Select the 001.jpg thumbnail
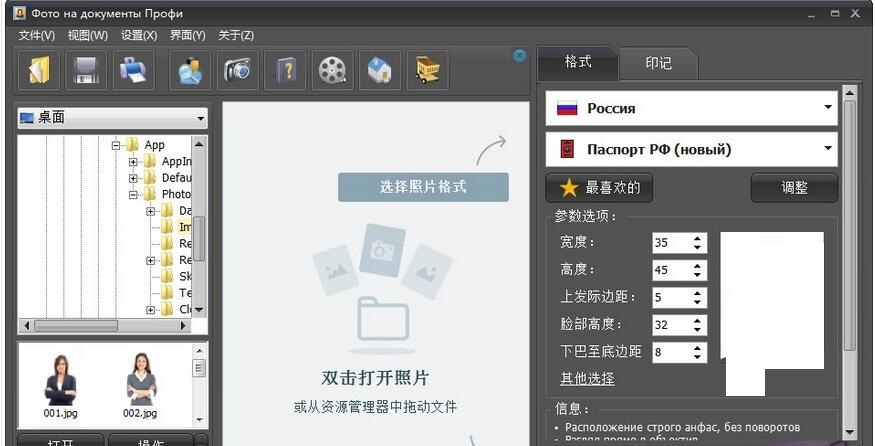 click(x=60, y=386)
